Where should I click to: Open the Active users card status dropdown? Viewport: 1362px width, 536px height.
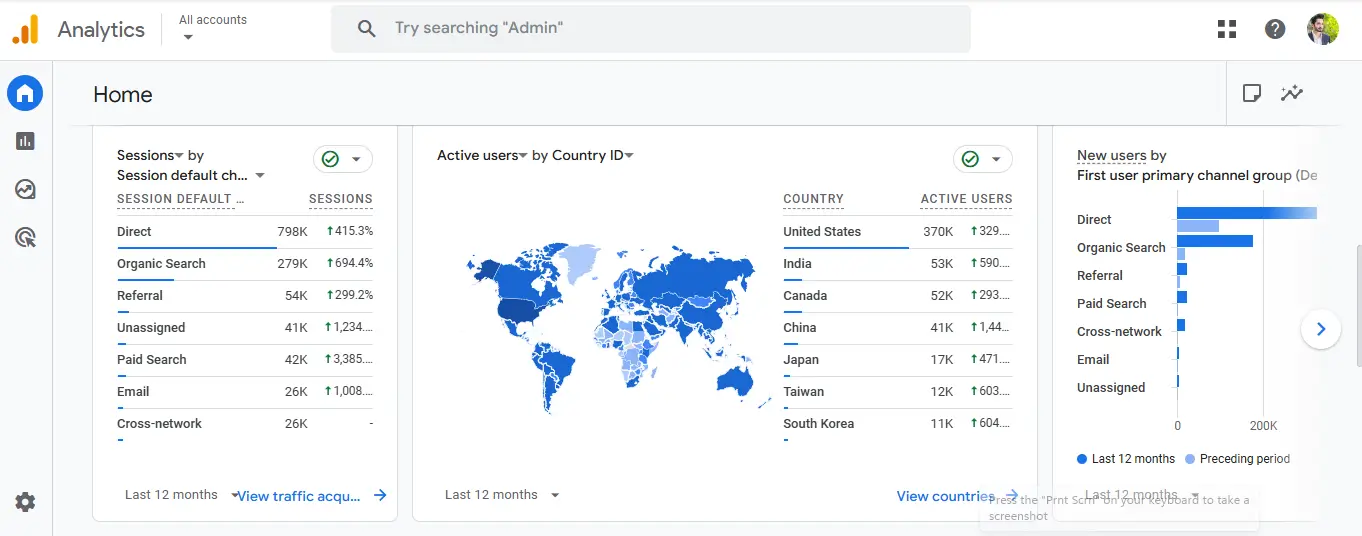point(982,159)
